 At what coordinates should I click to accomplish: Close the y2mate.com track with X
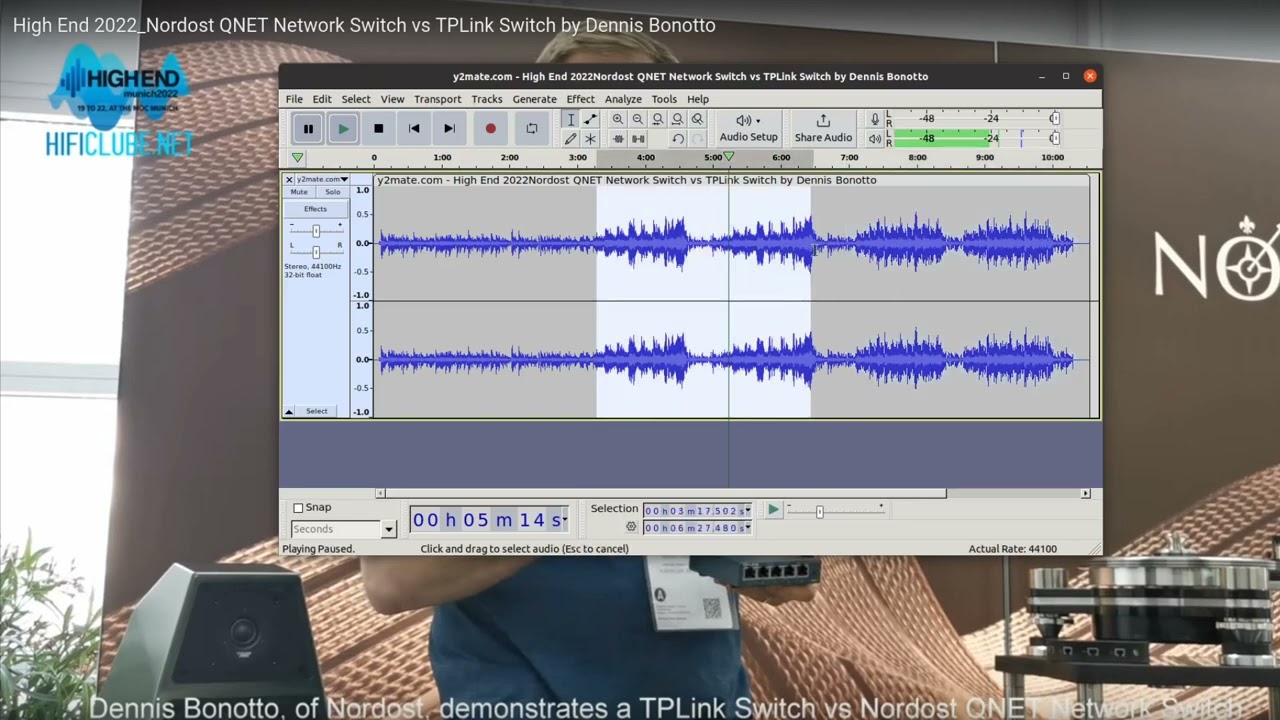click(289, 180)
